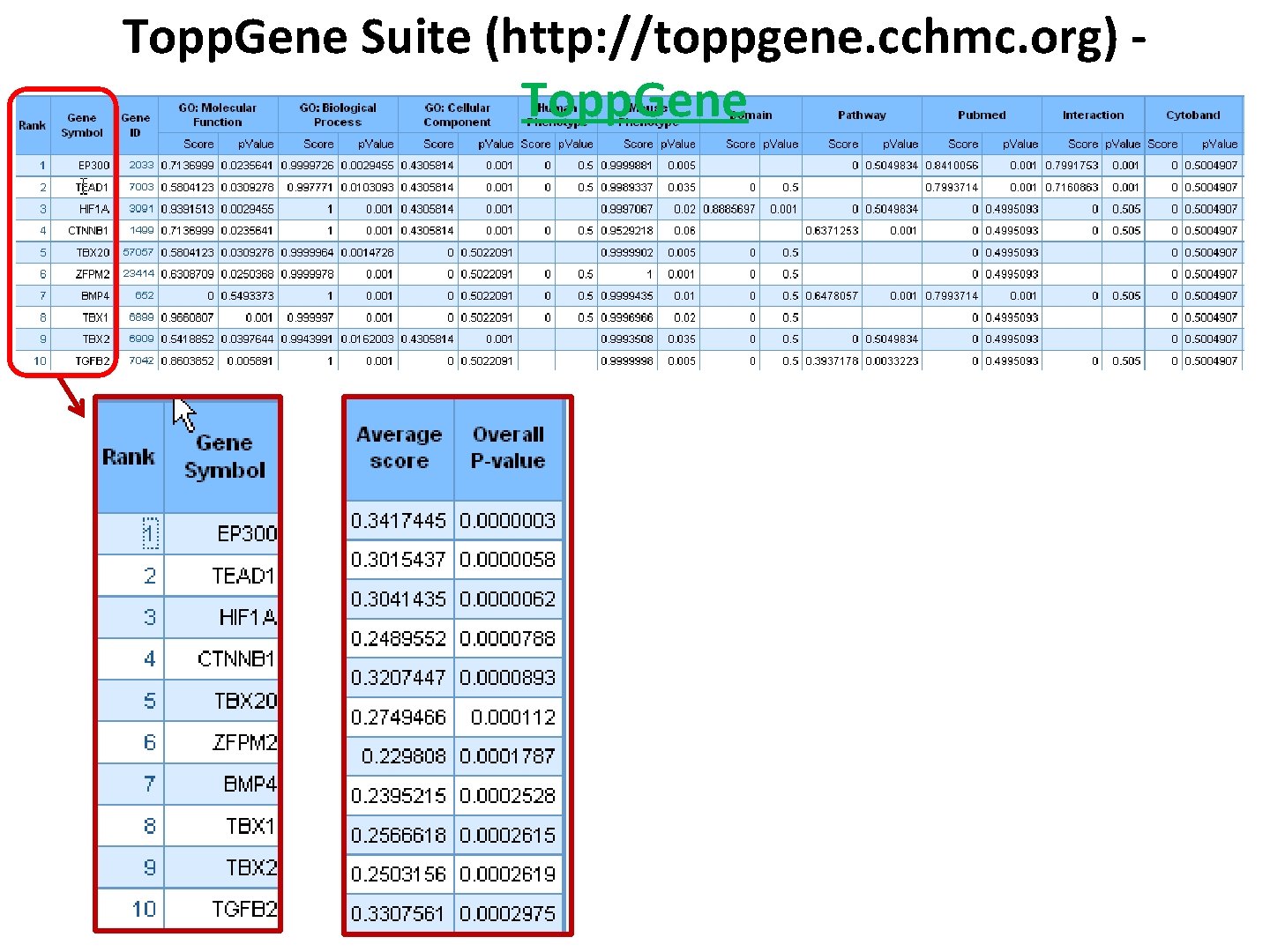Click average score 0.3307561
This screenshot has height=952, width=1270.
(x=399, y=914)
